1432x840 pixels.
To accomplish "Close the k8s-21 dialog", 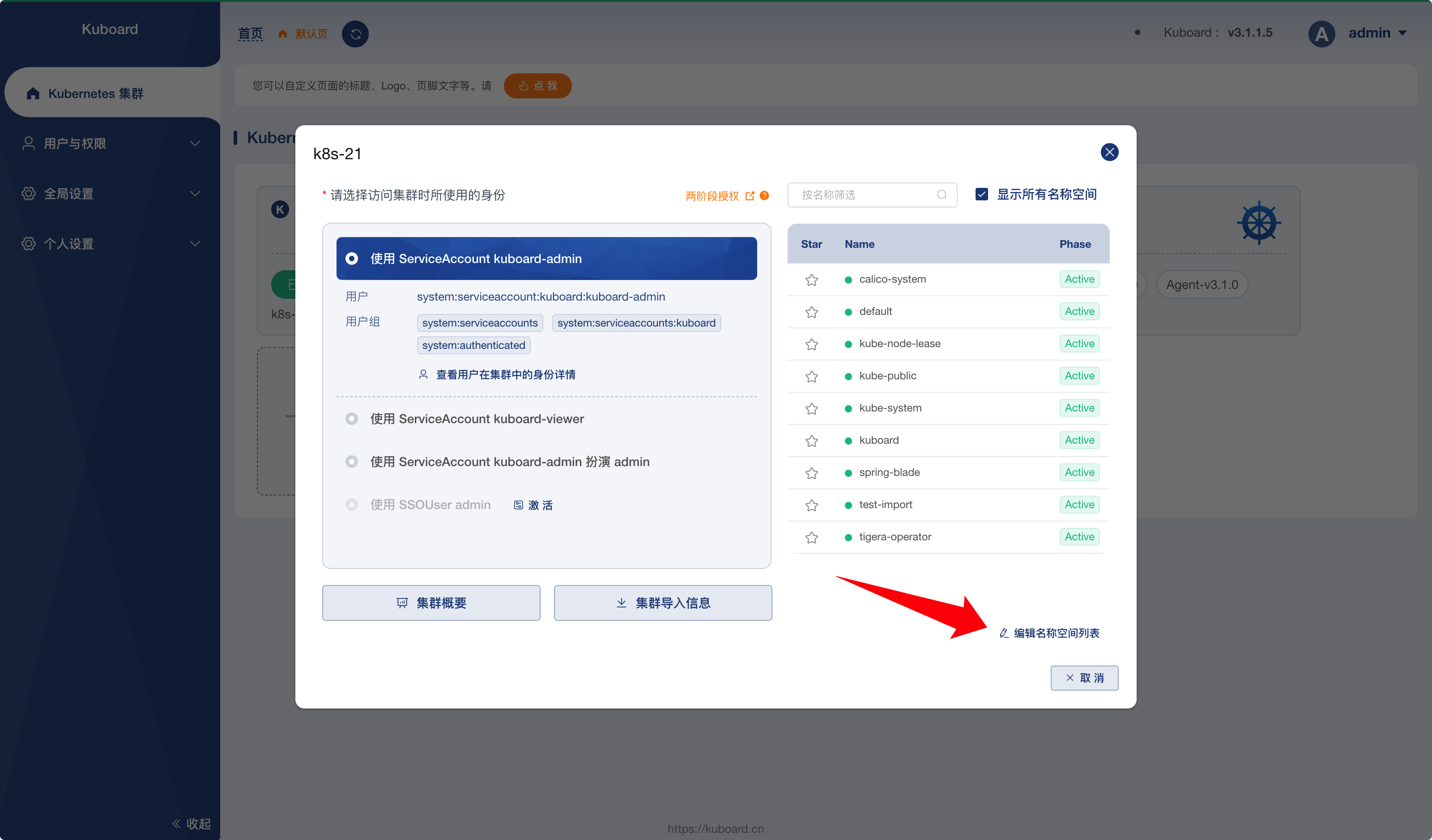I will [1109, 152].
